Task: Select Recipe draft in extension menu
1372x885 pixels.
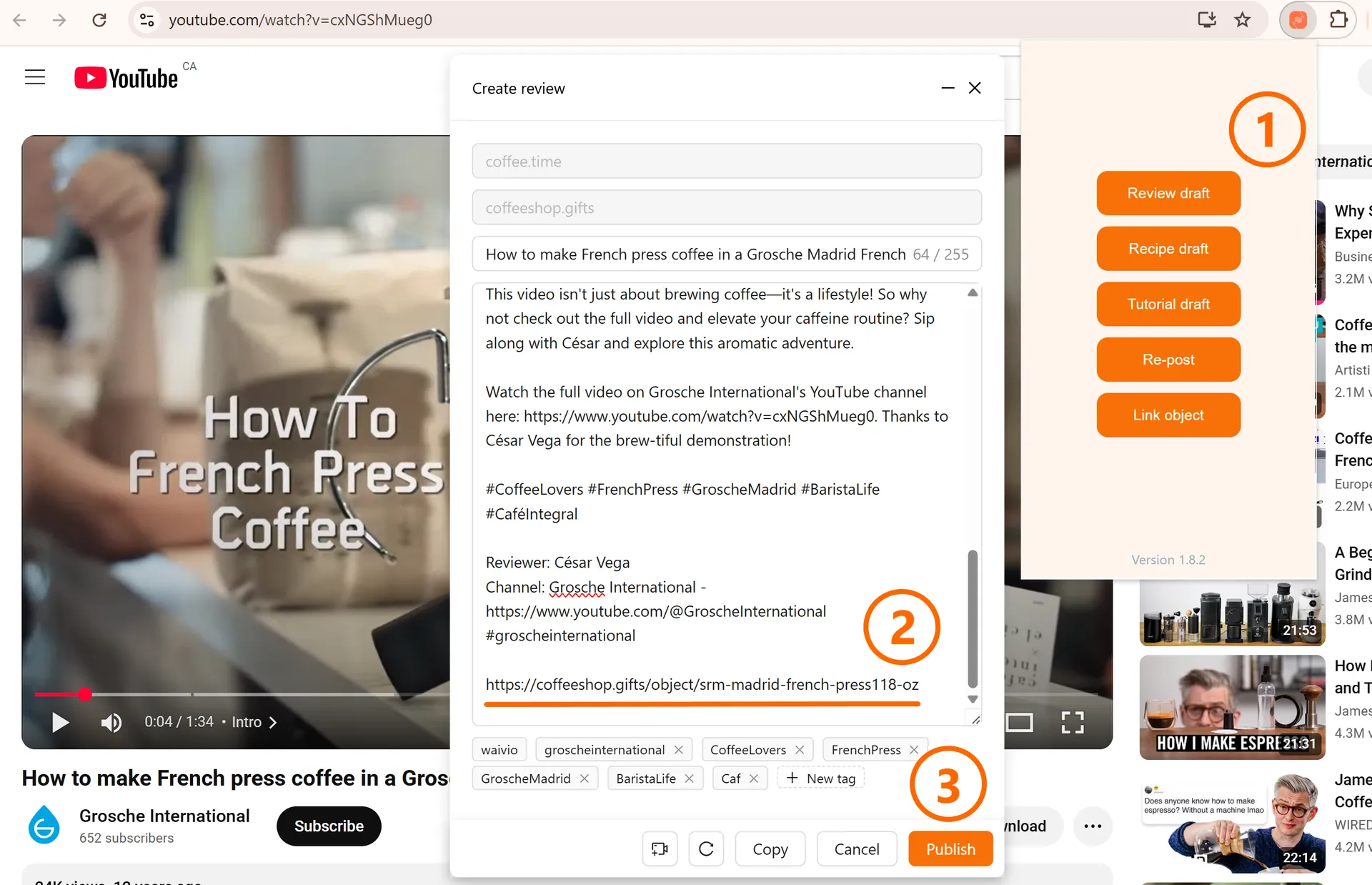Action: (x=1168, y=249)
